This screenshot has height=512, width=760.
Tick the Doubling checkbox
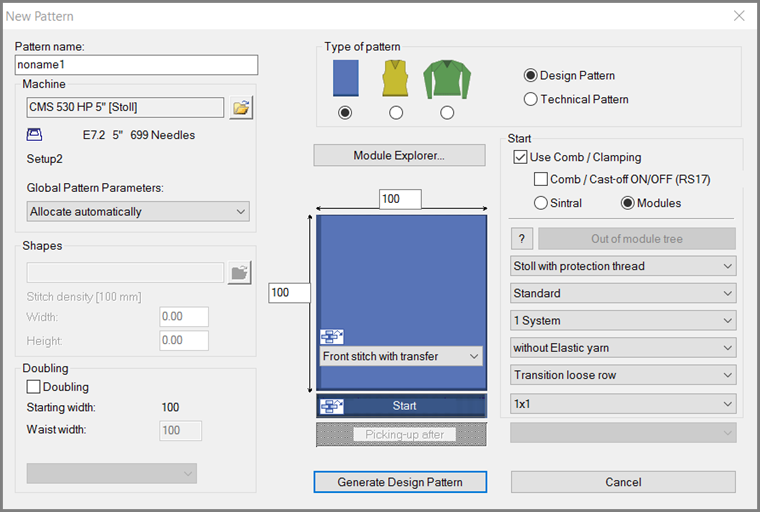[34, 387]
